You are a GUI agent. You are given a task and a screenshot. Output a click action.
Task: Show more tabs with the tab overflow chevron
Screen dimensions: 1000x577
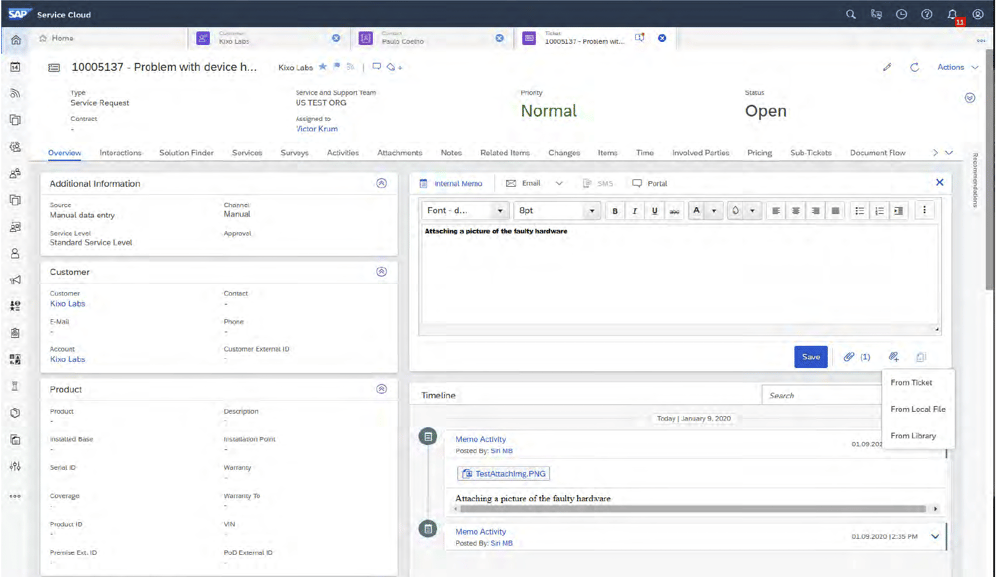pyautogui.click(x=935, y=153)
